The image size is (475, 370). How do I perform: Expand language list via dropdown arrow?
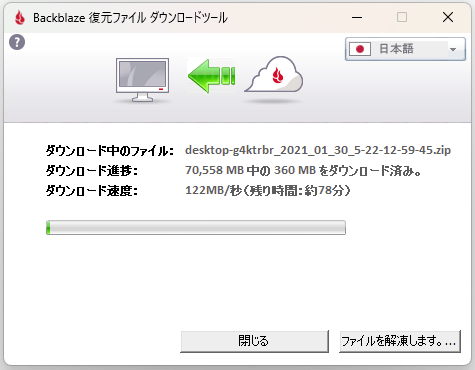pos(453,49)
